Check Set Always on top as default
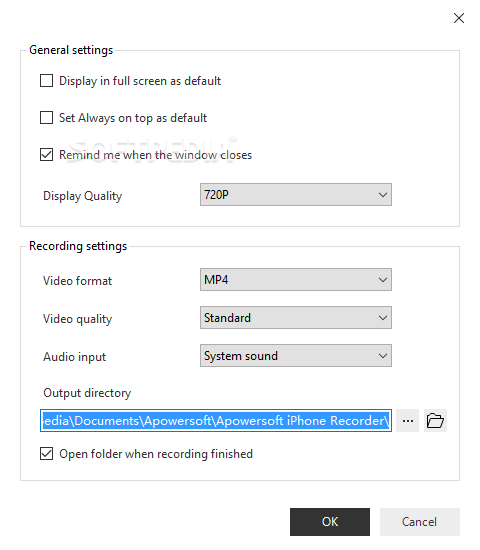Viewport: 480px width, 550px height. [x=46, y=118]
